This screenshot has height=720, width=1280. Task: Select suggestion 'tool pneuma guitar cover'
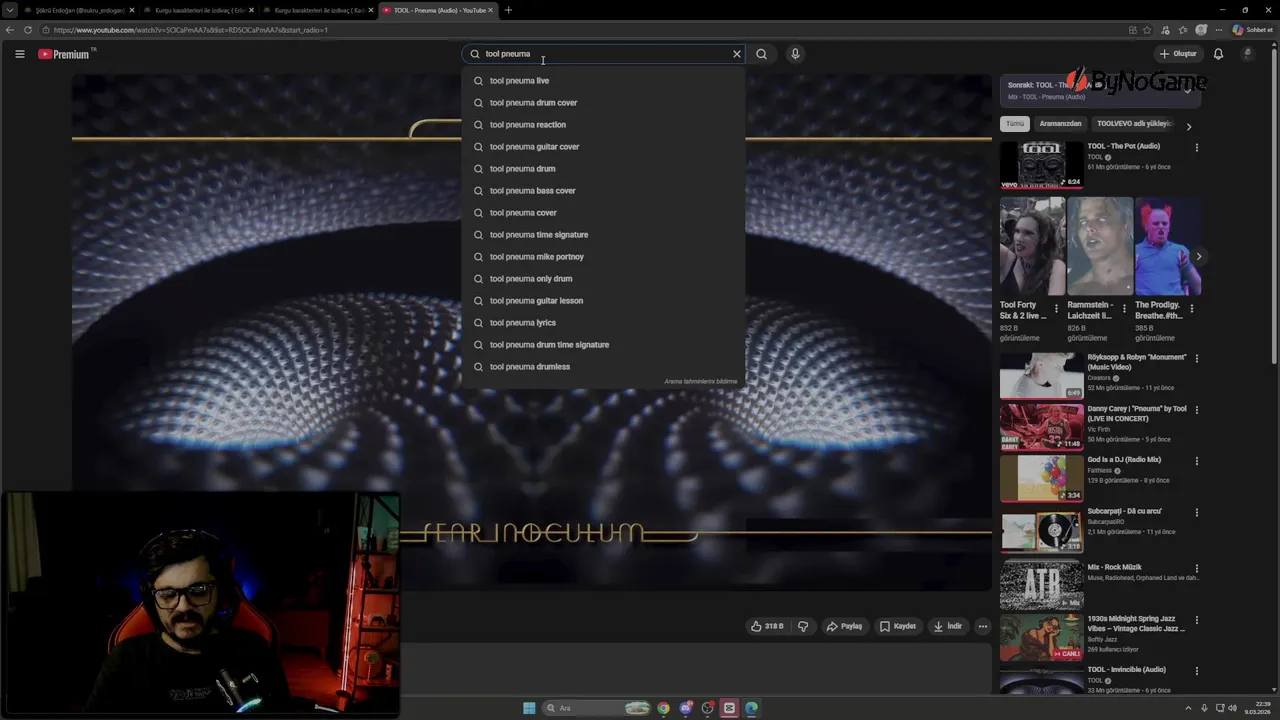(604, 147)
